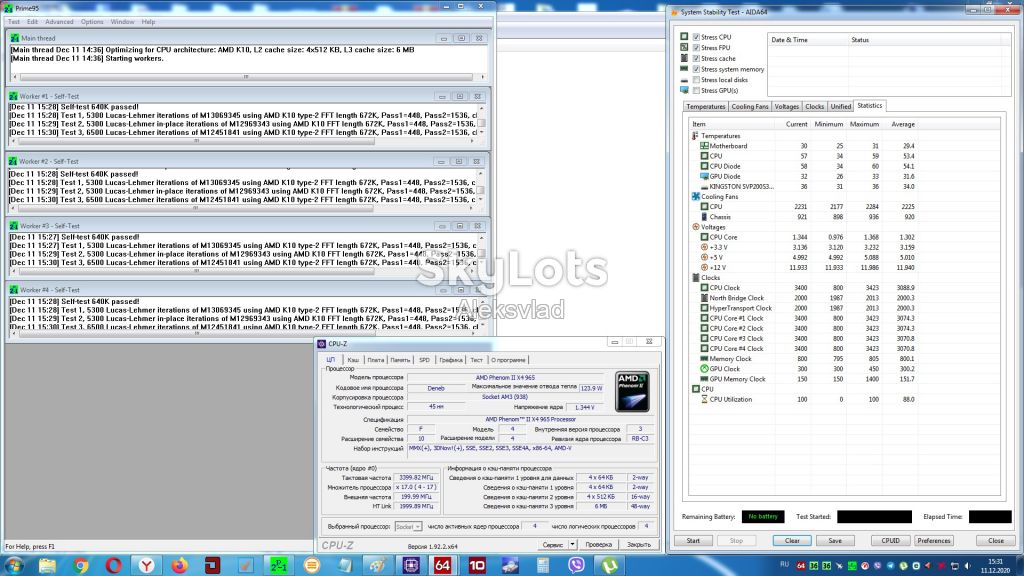This screenshot has height=576, width=1024.
Task: Switch to the Temperatures tab in AIDA64
Action: point(705,106)
